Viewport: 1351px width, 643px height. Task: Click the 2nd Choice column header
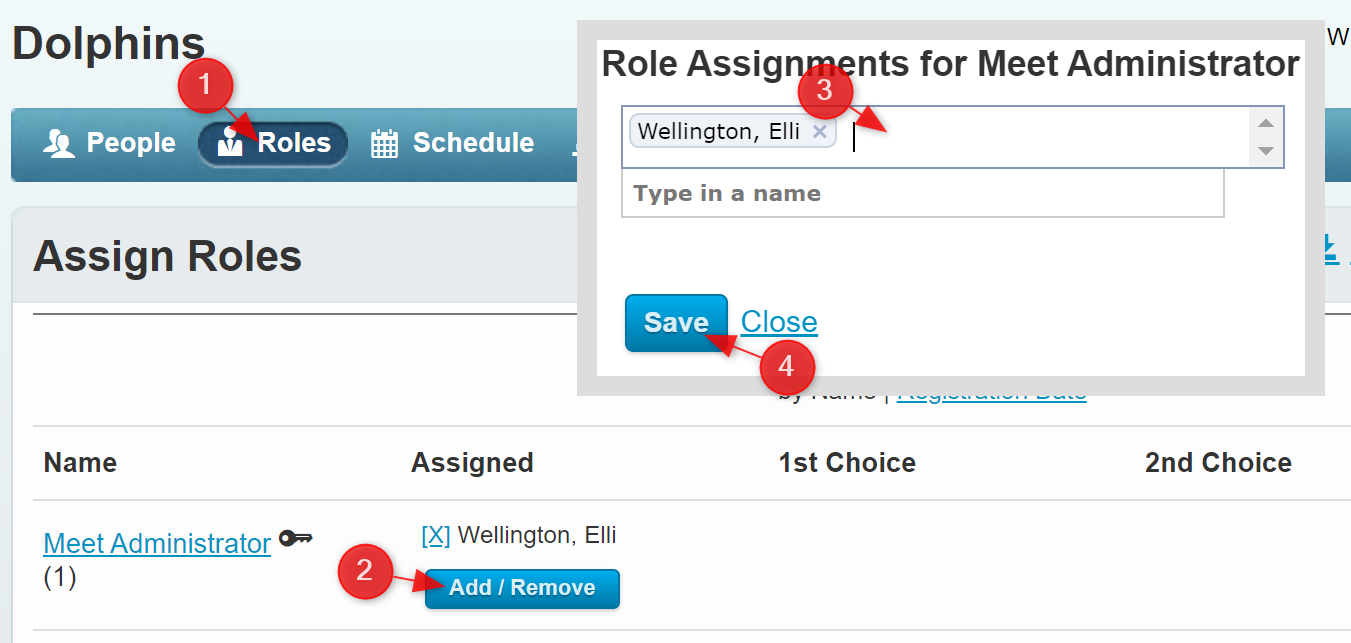(x=1218, y=463)
